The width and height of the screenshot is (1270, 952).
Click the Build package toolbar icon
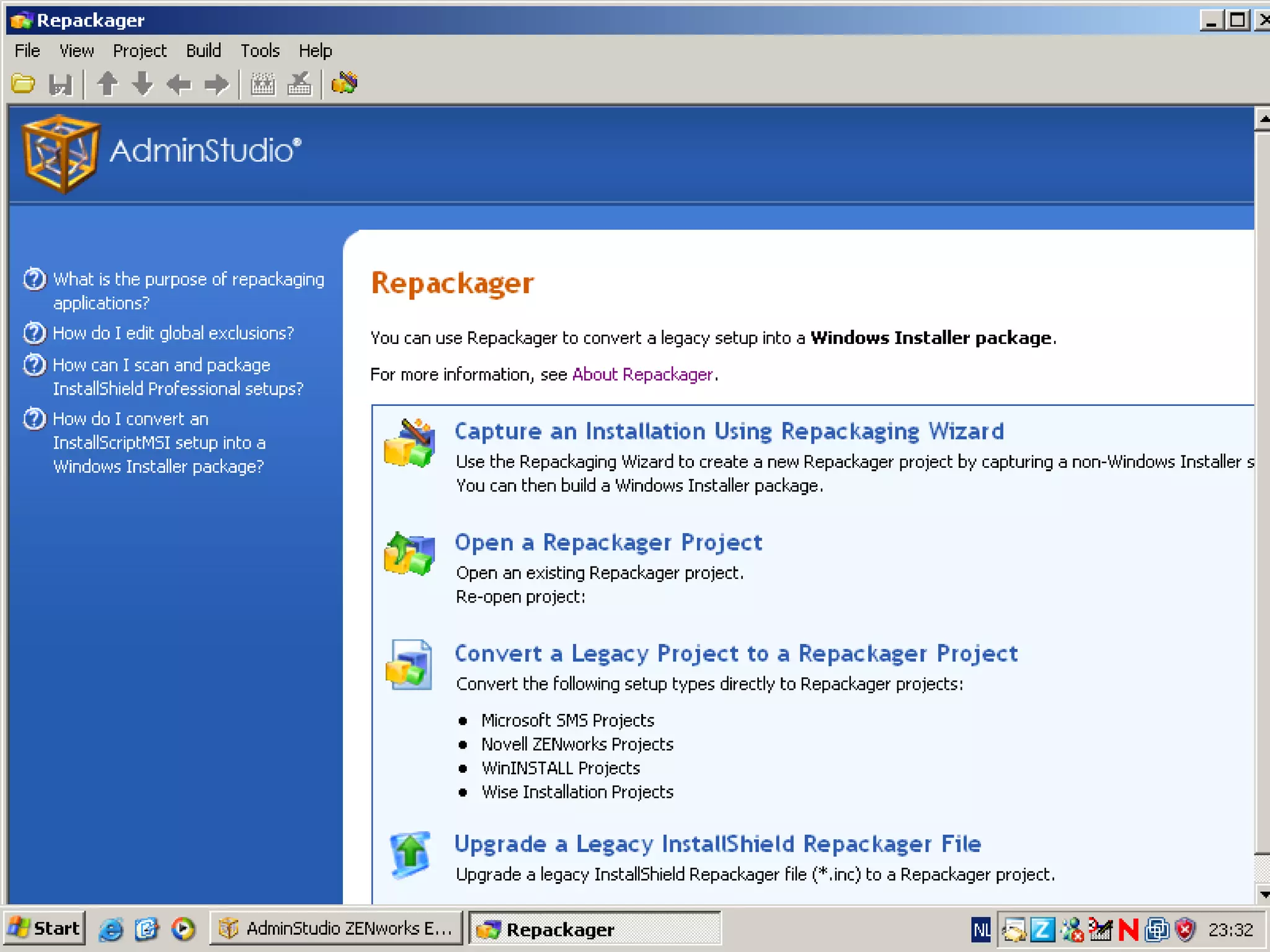click(x=263, y=84)
